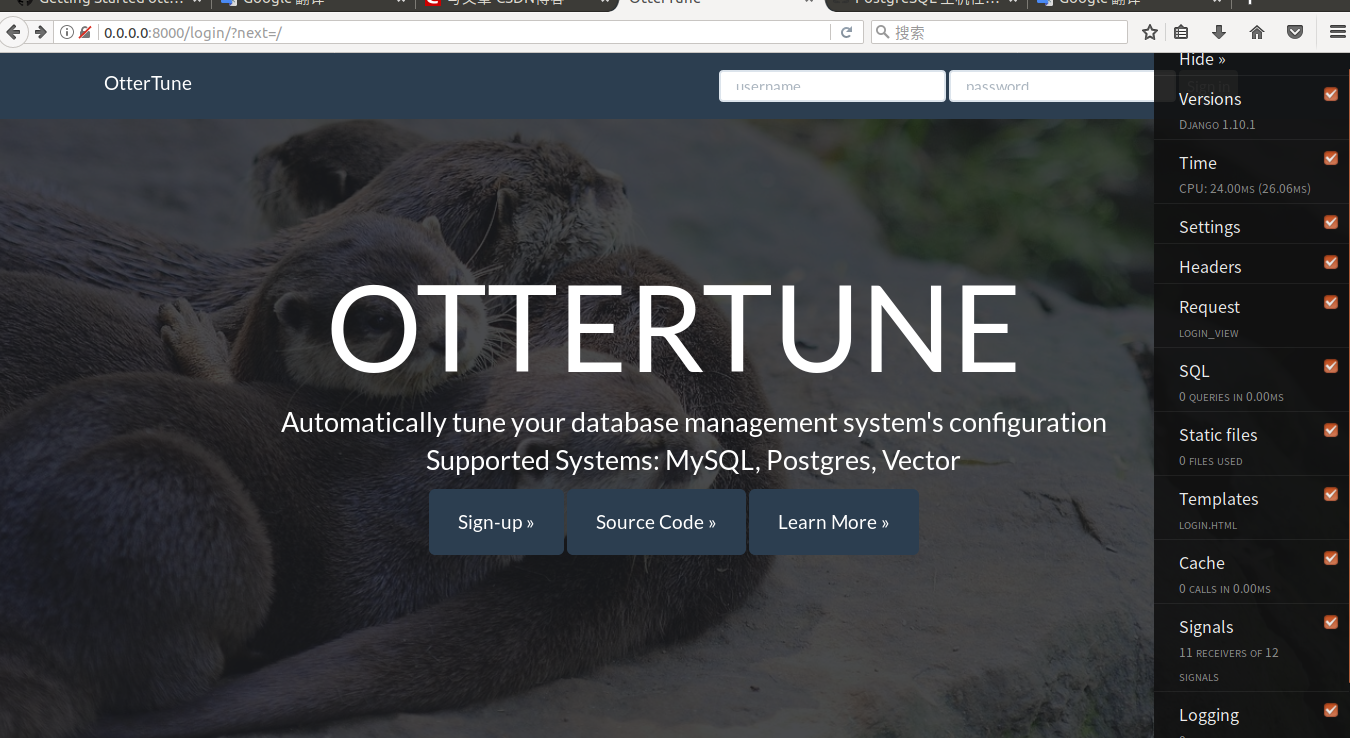Uncheck the Signals panel checkbox
The width and height of the screenshot is (1350, 738).
pyautogui.click(x=1330, y=622)
